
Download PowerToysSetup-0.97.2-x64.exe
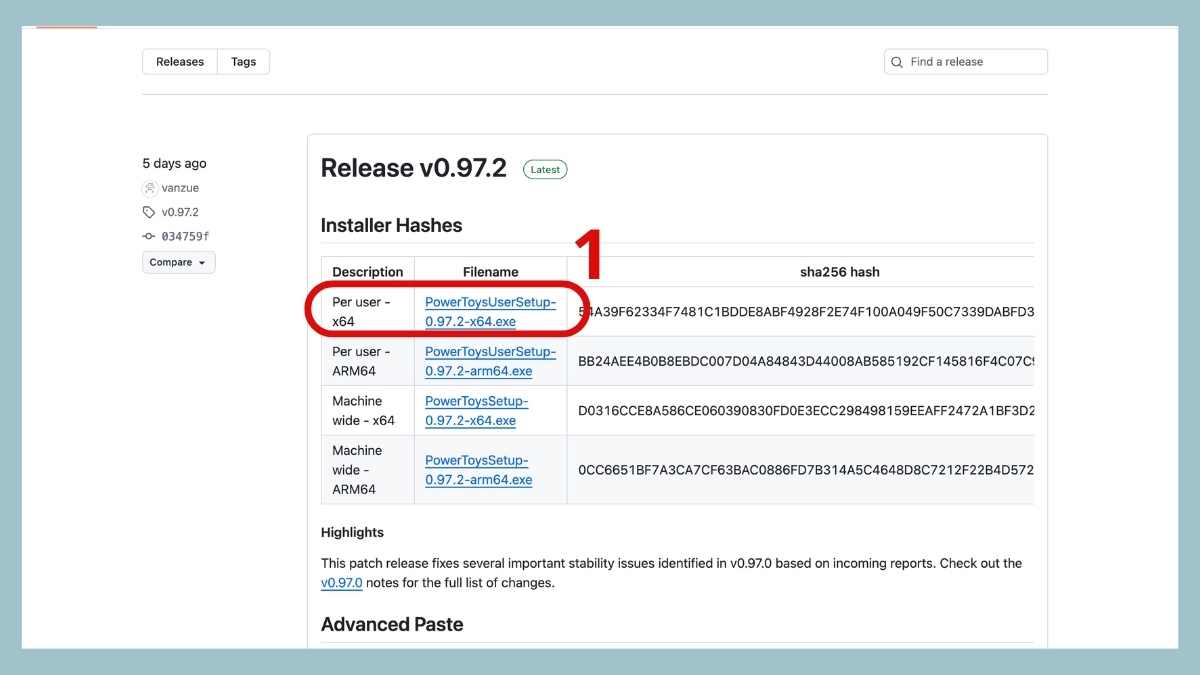coord(478,411)
